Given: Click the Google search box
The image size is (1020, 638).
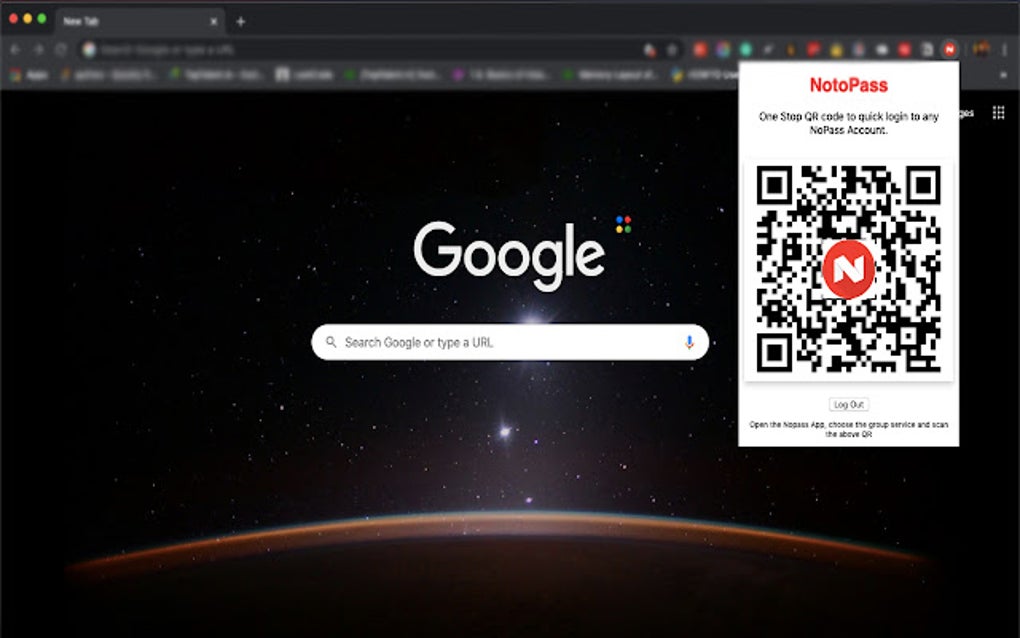Looking at the screenshot, I should pos(510,342).
